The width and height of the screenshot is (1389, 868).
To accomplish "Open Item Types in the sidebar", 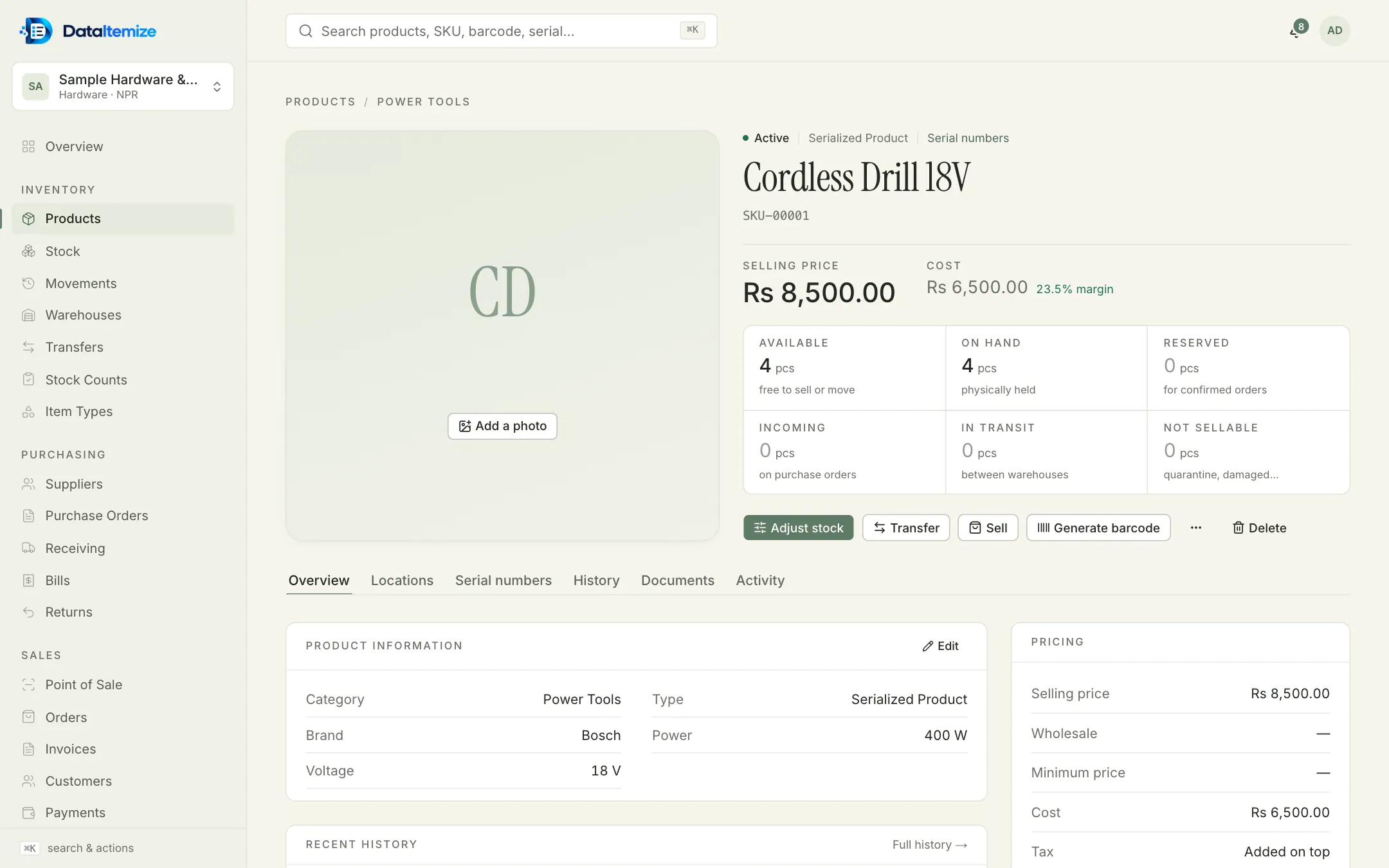I will click(x=122, y=411).
